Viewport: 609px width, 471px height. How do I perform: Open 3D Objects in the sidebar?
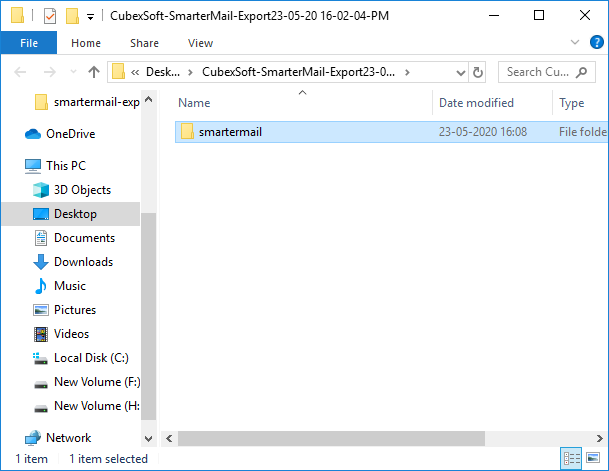(x=82, y=190)
